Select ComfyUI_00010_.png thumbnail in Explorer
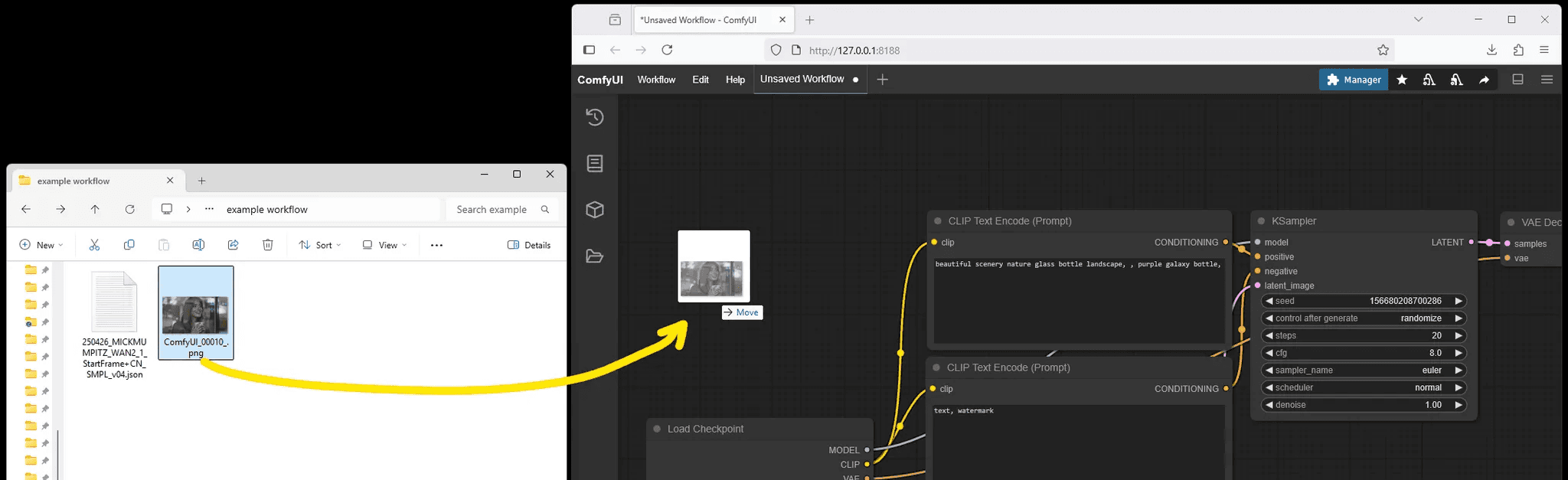The width and height of the screenshot is (1568, 480). [x=195, y=312]
